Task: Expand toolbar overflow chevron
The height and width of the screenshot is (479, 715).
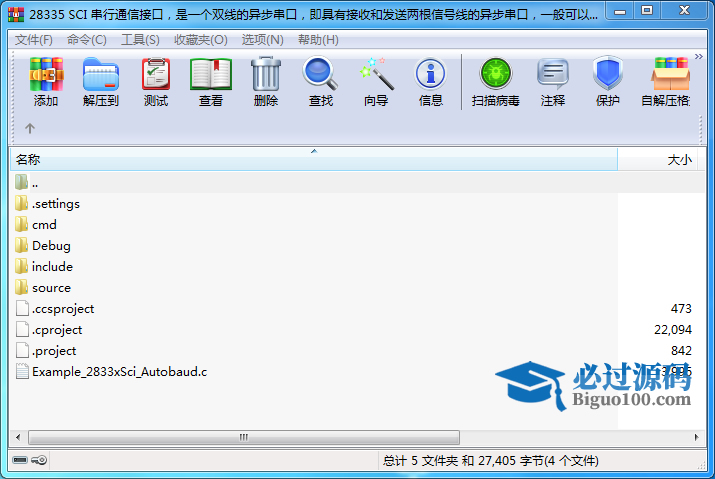Action: click(699, 57)
